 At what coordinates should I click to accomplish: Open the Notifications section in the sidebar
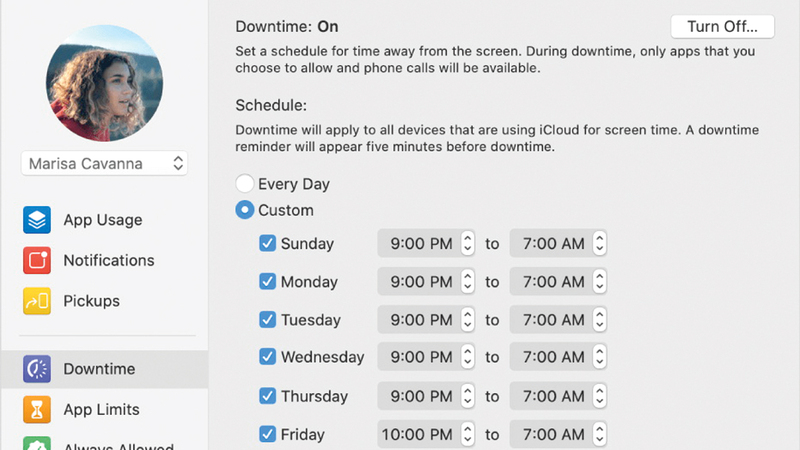click(108, 260)
